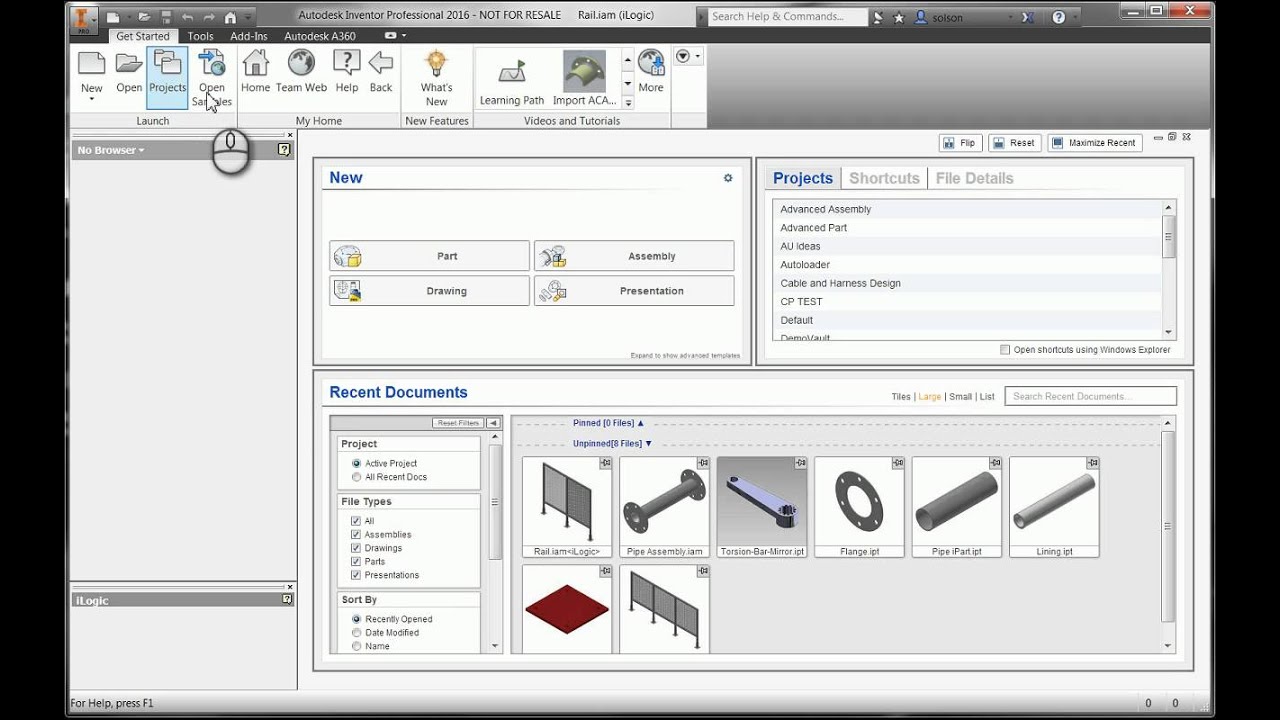Image resolution: width=1280 pixels, height=720 pixels.
Task: Open a file with the Open ribbon icon
Action: 129,64
